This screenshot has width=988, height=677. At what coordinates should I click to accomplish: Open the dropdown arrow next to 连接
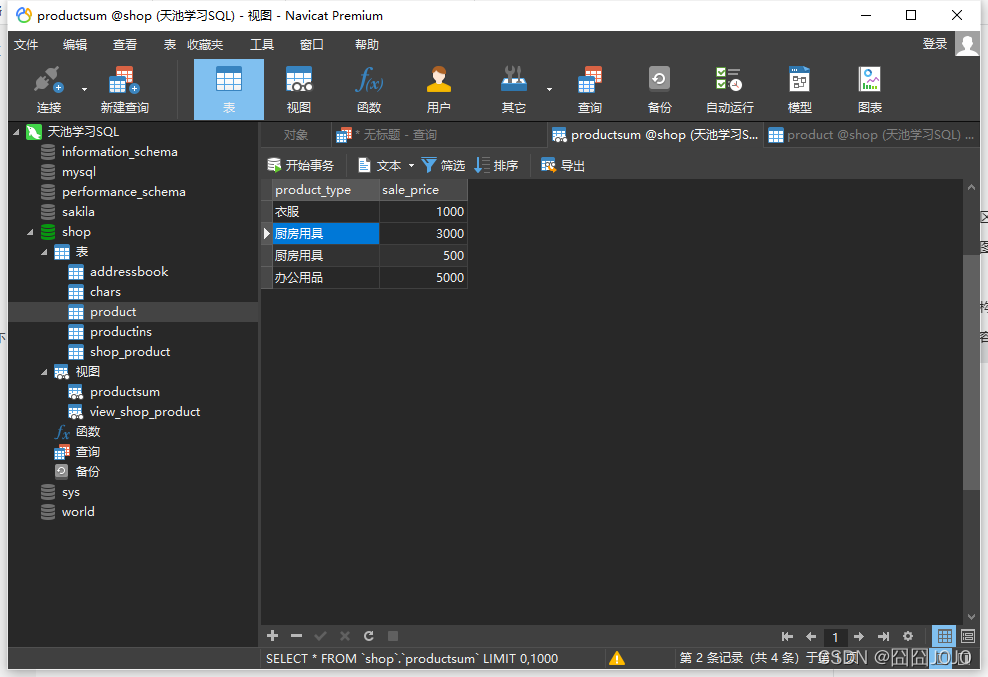84,90
